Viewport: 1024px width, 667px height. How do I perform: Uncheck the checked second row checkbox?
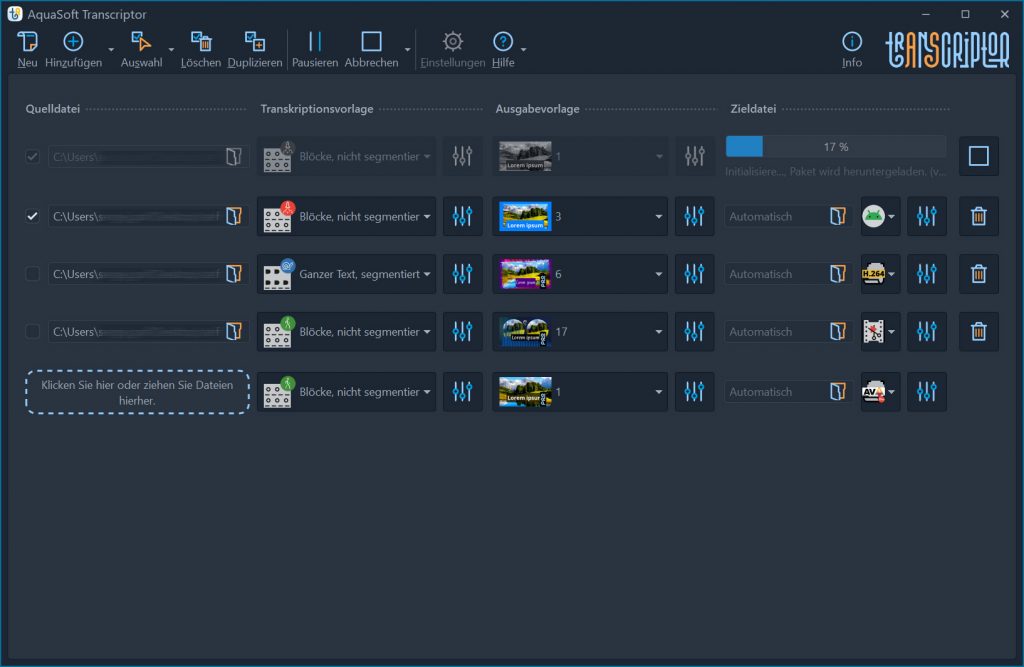click(33, 216)
